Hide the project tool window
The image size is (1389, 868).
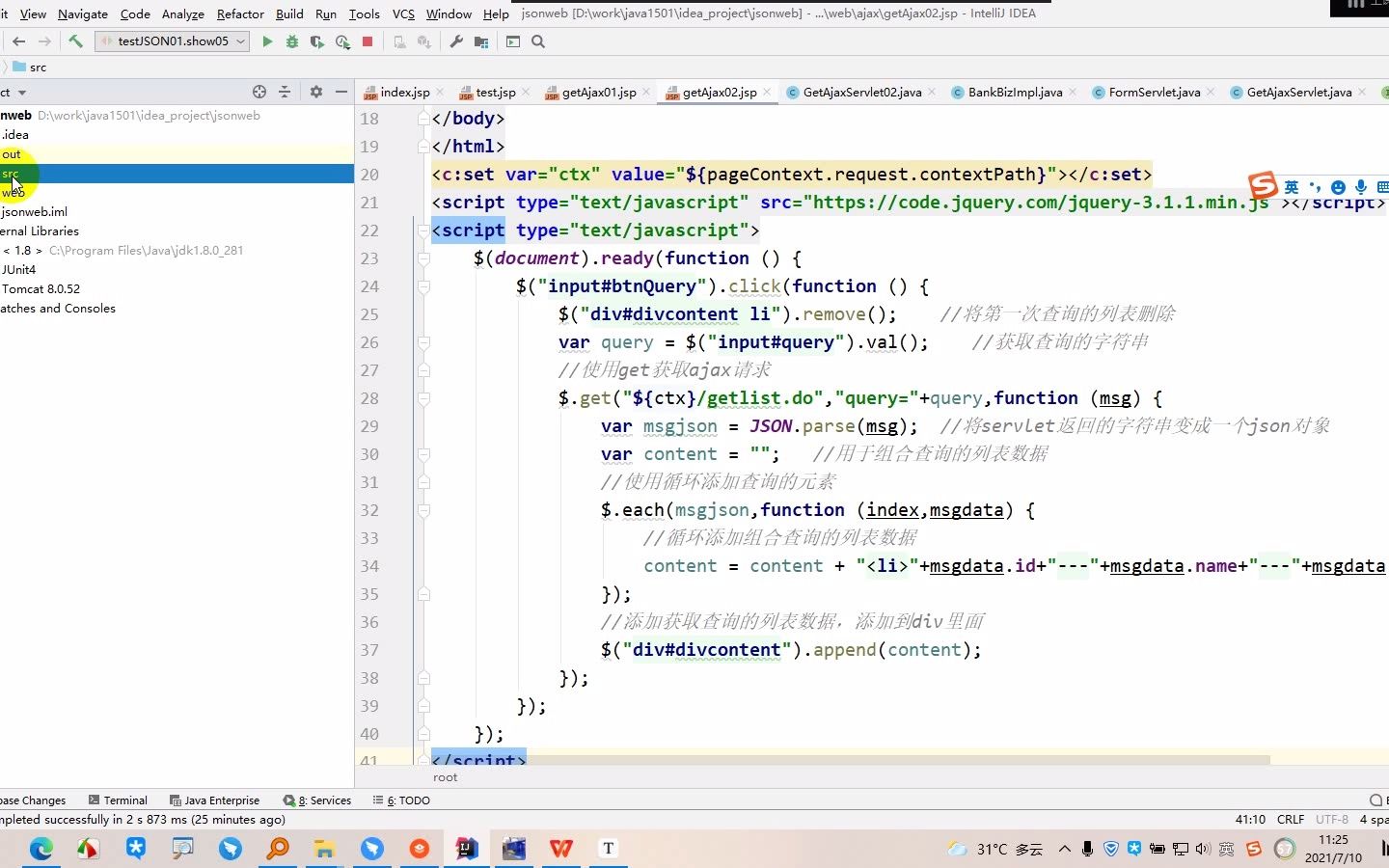(x=341, y=92)
